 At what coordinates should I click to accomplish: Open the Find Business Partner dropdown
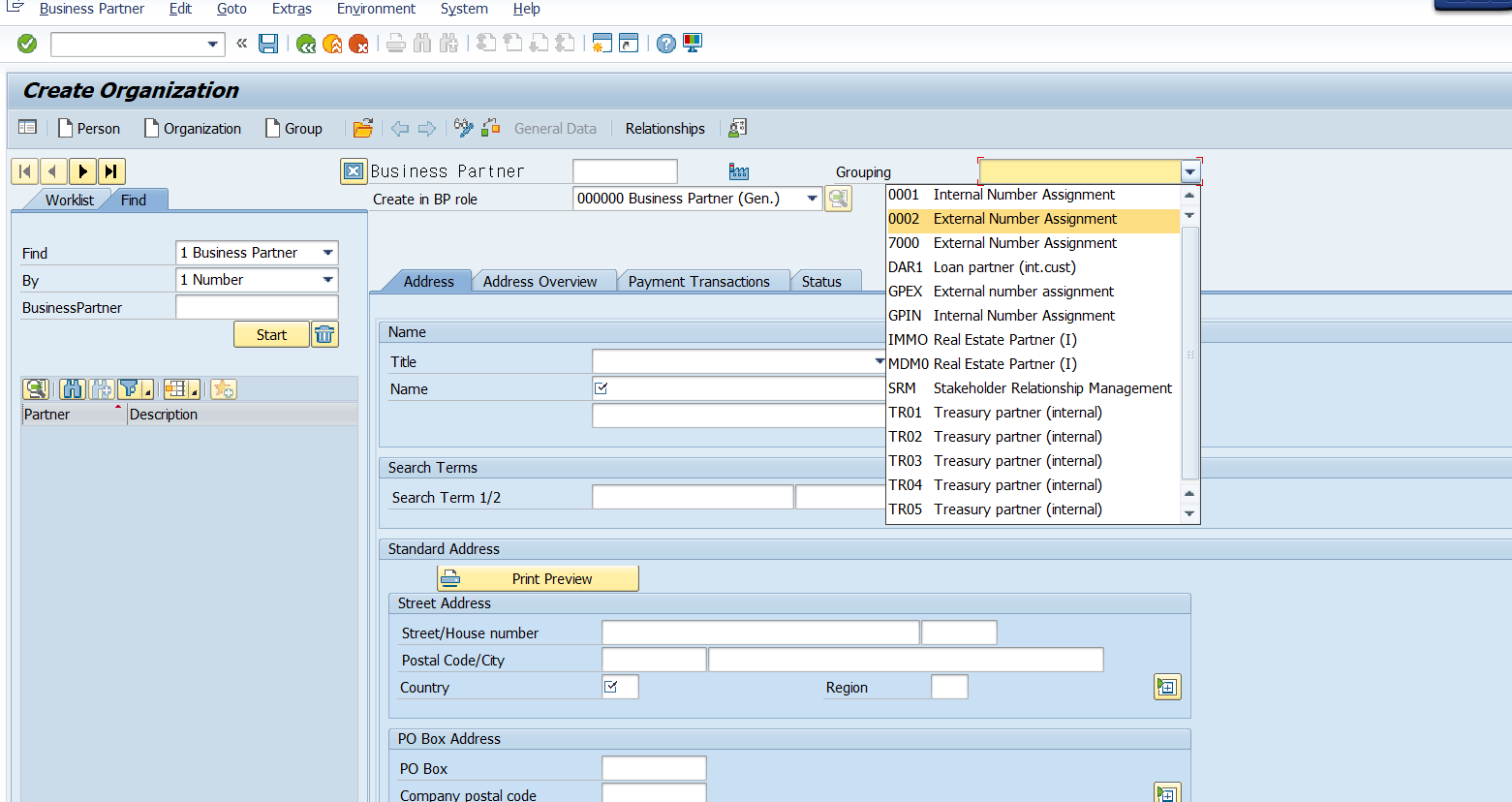327,253
